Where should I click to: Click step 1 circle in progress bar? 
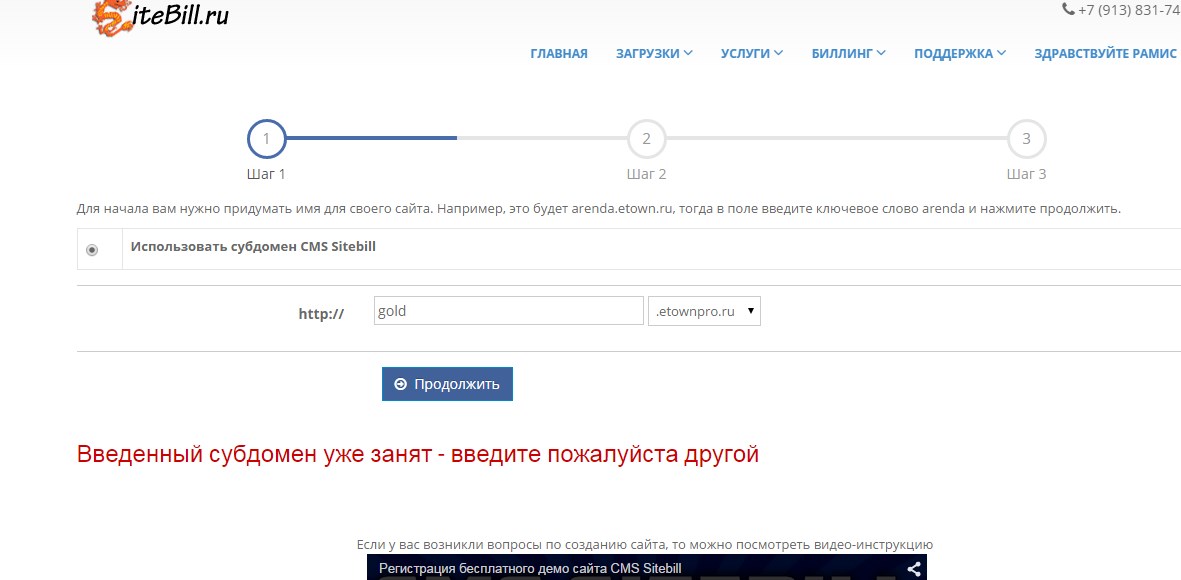click(x=267, y=139)
